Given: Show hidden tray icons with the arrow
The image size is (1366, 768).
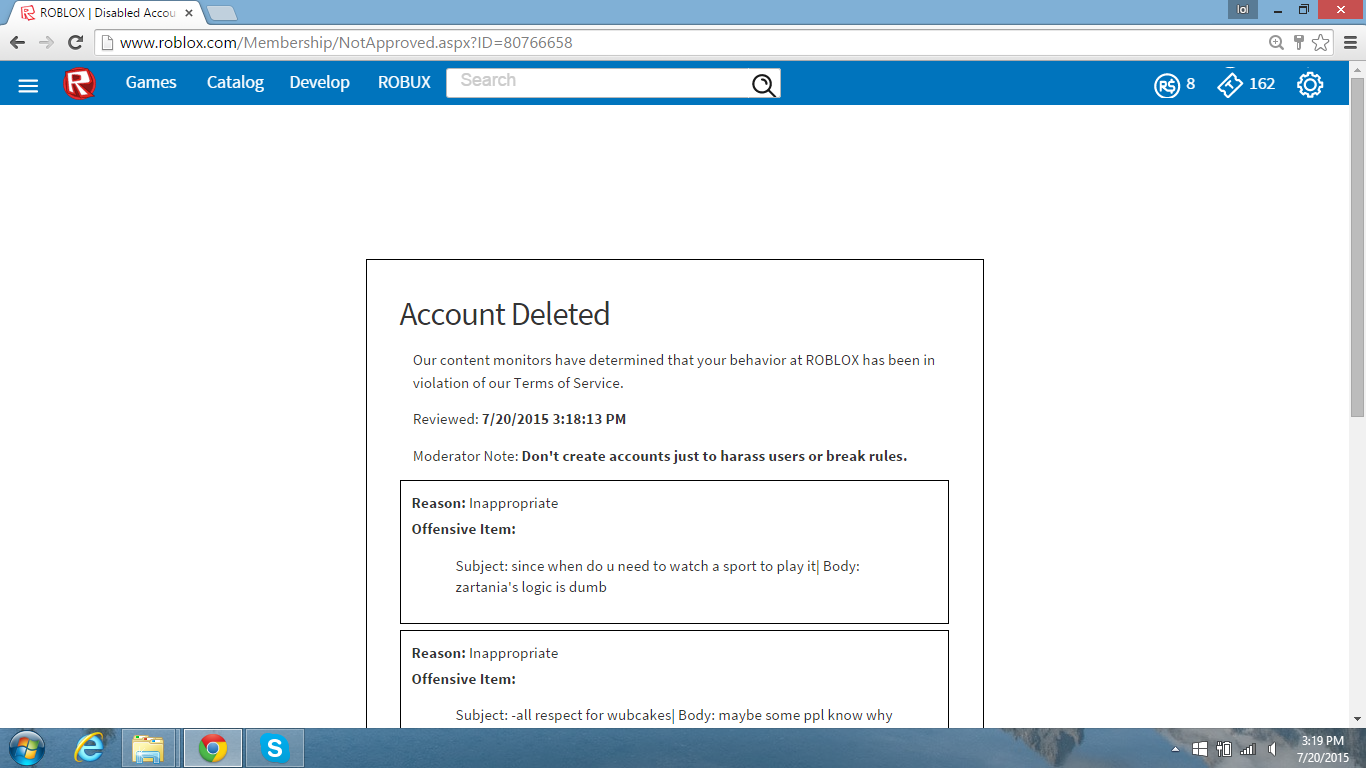Looking at the screenshot, I should [1176, 749].
